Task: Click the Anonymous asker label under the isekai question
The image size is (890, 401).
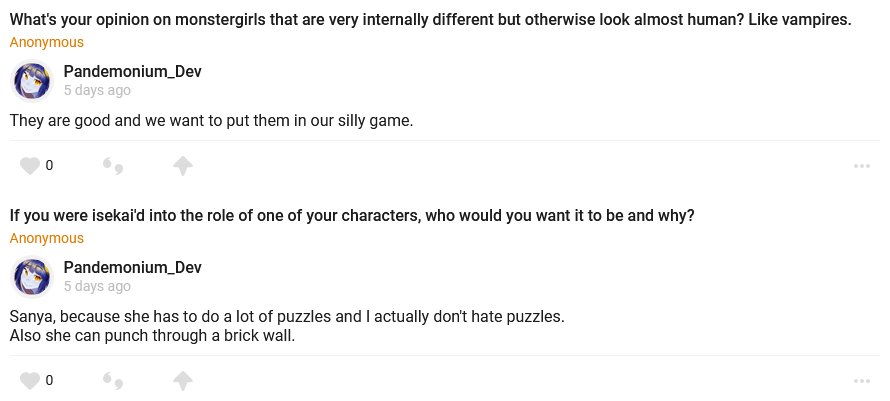Action: pos(47,238)
